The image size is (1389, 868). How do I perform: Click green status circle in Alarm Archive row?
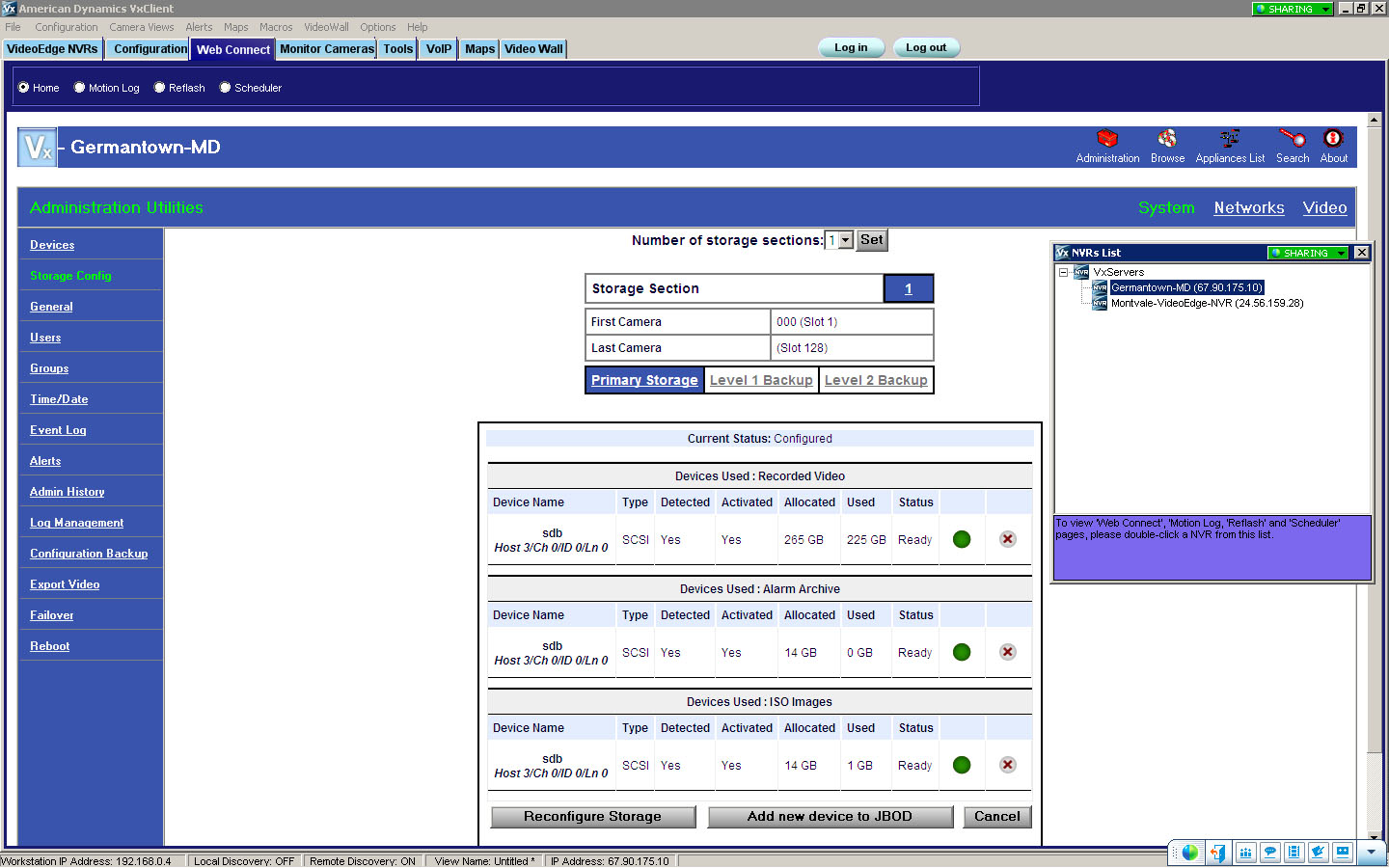[x=962, y=652]
